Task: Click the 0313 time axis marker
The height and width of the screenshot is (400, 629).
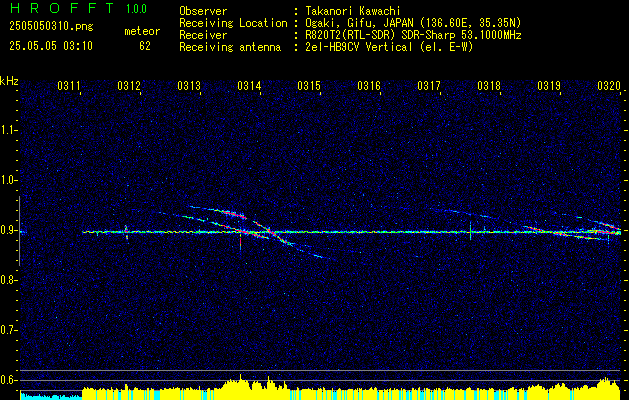Action: pyautogui.click(x=189, y=86)
